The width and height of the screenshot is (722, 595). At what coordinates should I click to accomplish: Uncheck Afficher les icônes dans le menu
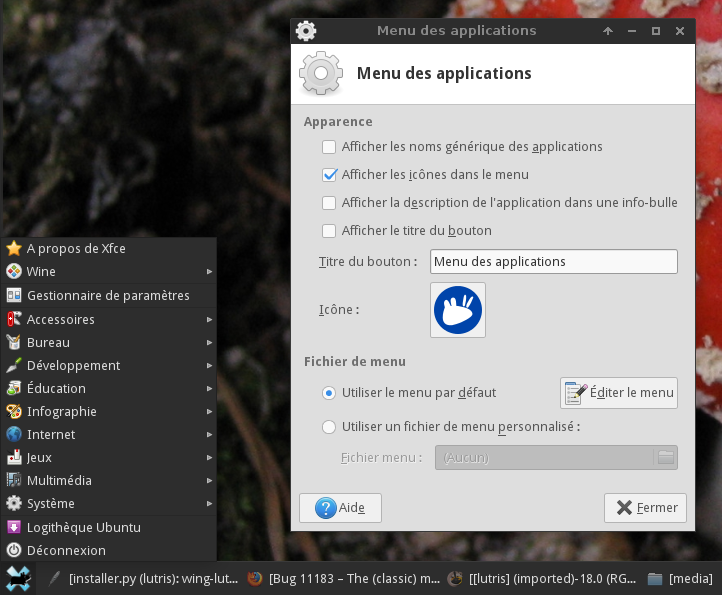329,174
